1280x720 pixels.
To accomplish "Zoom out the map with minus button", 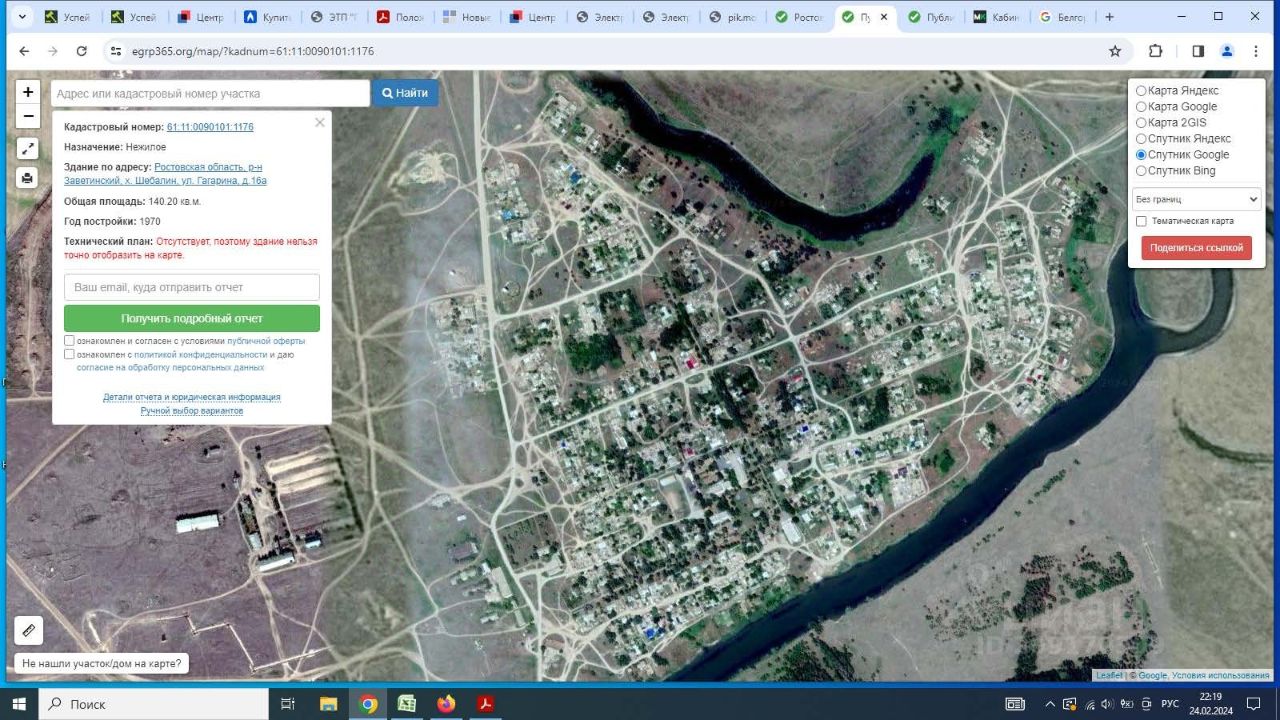I will point(28,116).
